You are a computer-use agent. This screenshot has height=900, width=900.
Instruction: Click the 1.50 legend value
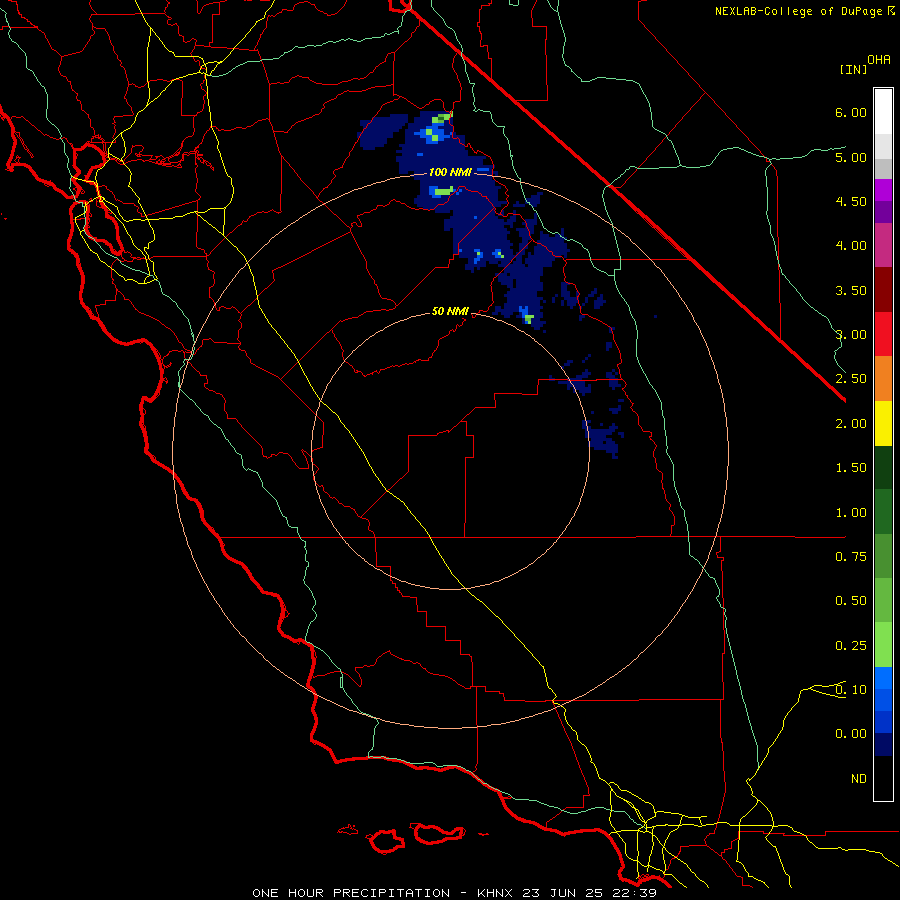(x=851, y=468)
